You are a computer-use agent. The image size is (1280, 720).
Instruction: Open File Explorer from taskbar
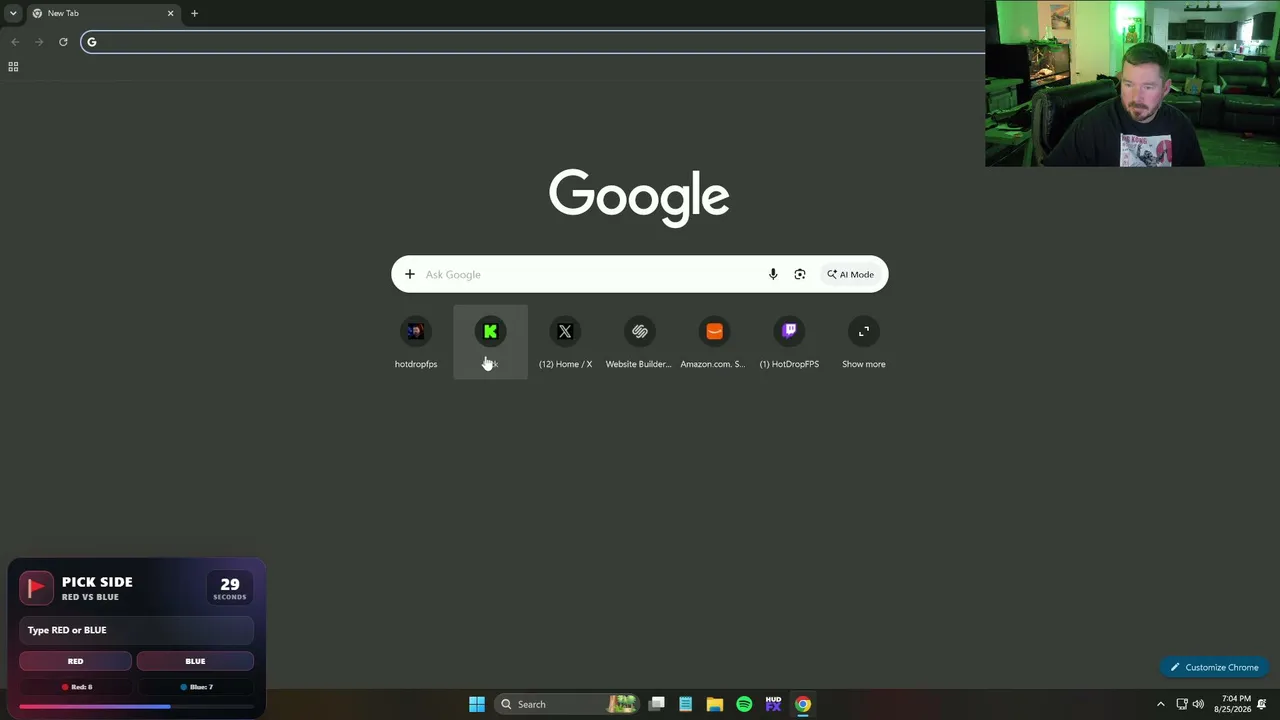pos(715,704)
